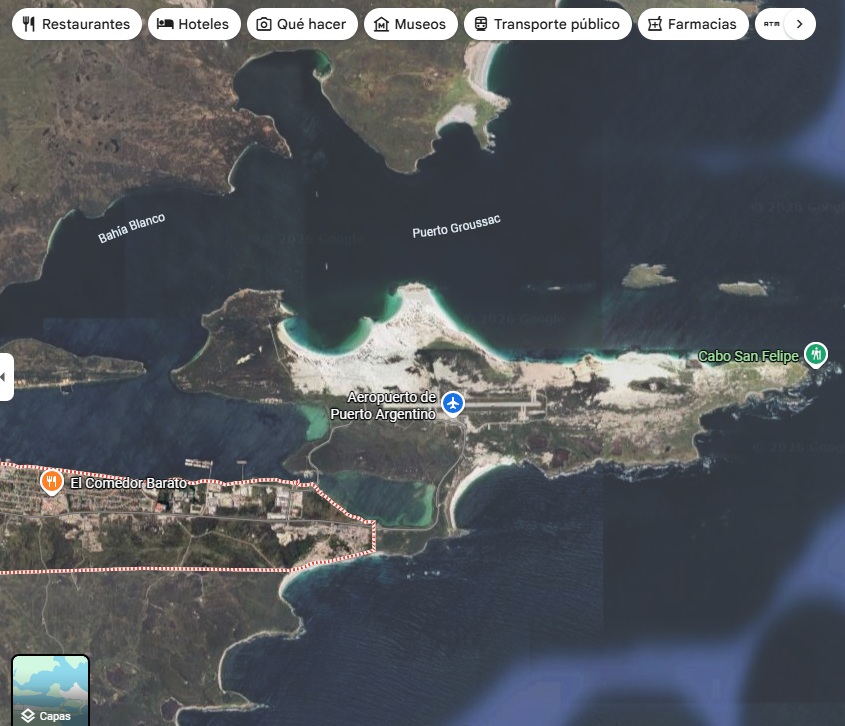Select the El Comedor Barato label
The height and width of the screenshot is (726, 845).
pyautogui.click(x=129, y=483)
